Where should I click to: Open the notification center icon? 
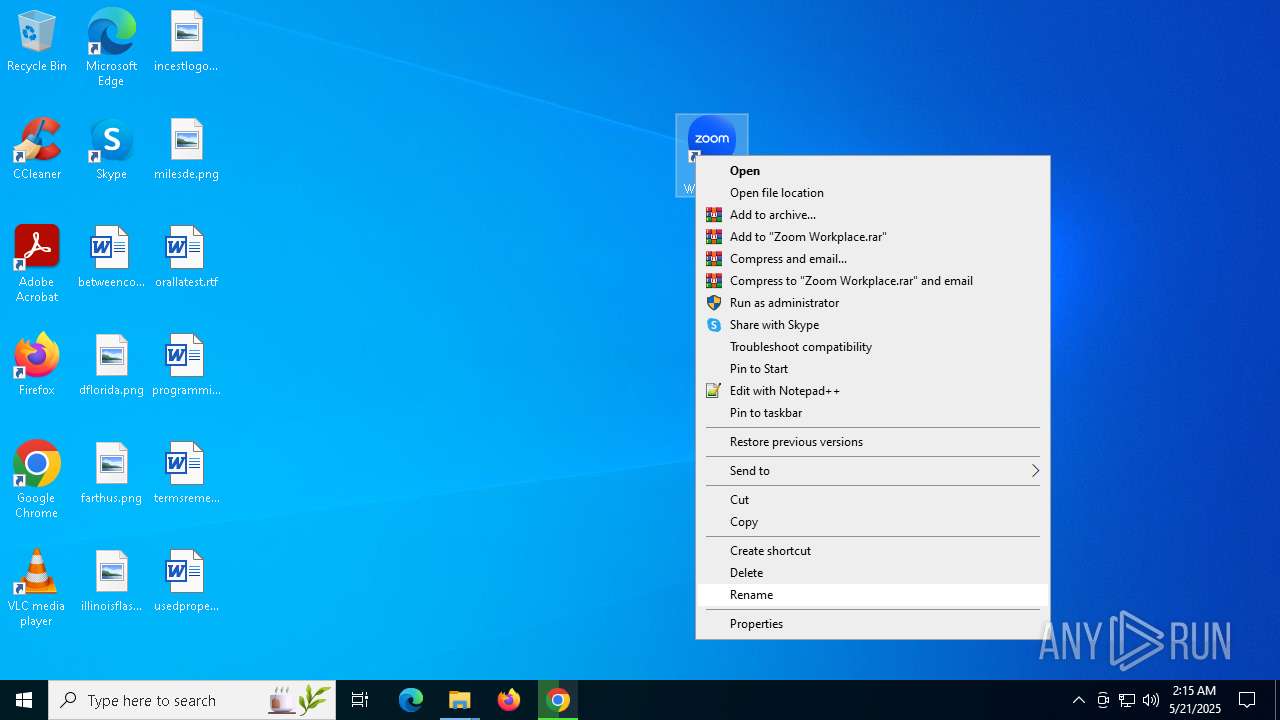coord(1247,700)
